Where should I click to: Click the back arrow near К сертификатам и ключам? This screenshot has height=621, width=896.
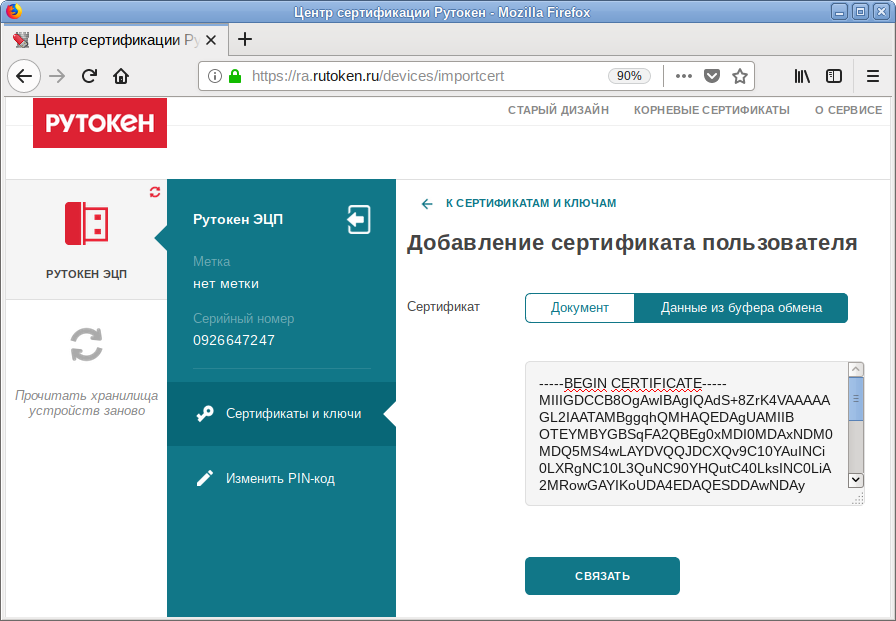coord(427,204)
